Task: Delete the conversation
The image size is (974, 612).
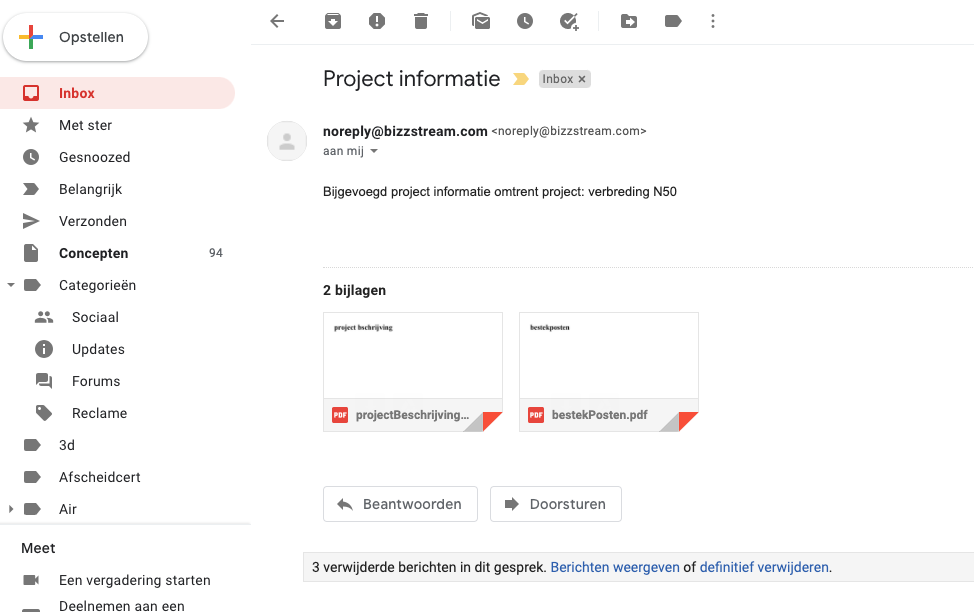Action: tap(421, 20)
